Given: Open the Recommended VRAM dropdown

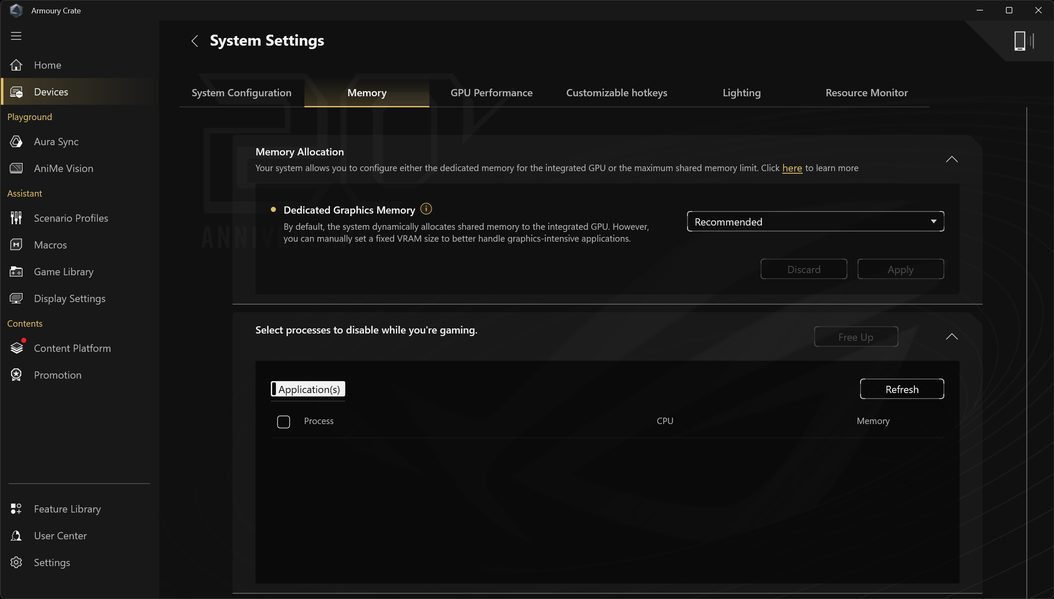Looking at the screenshot, I should tap(815, 222).
